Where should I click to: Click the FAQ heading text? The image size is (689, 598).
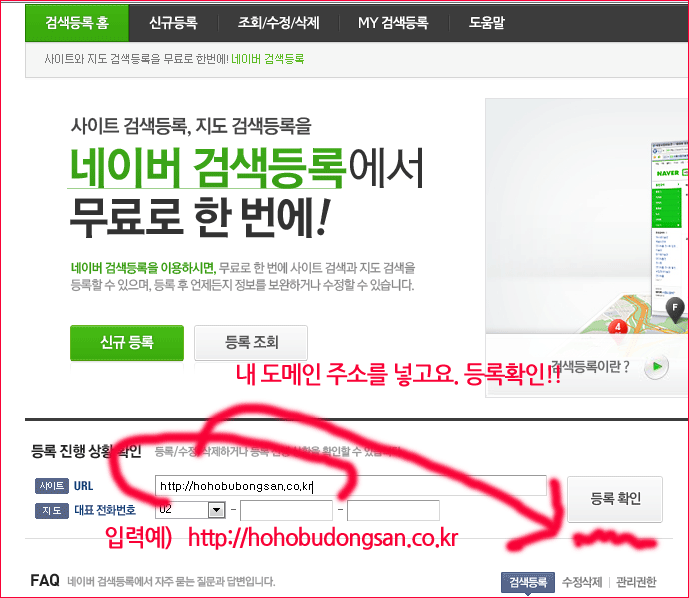pyautogui.click(x=45, y=580)
